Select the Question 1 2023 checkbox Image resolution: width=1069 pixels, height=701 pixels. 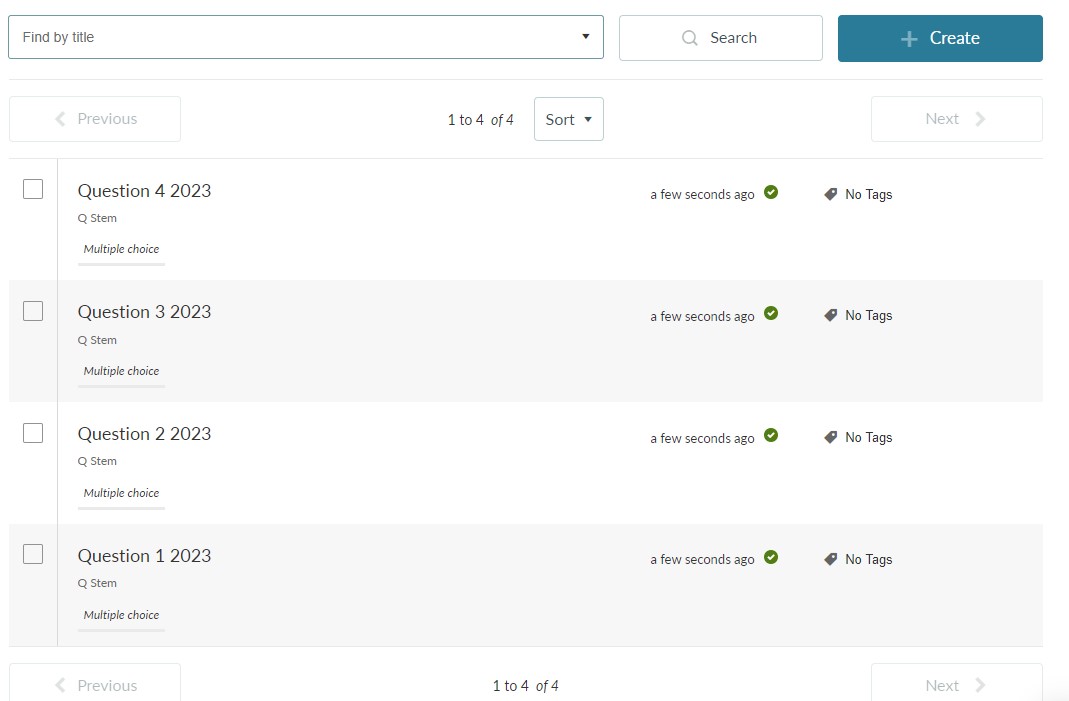pyautogui.click(x=33, y=554)
